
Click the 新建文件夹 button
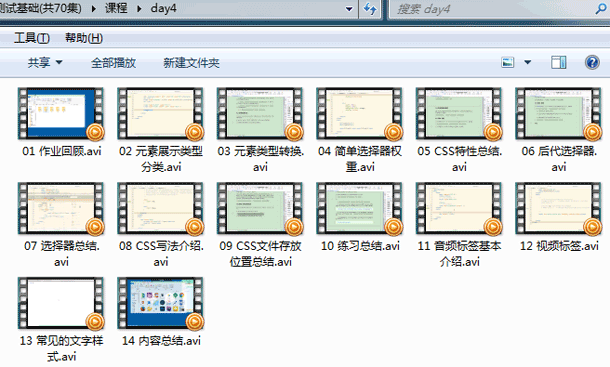(191, 63)
